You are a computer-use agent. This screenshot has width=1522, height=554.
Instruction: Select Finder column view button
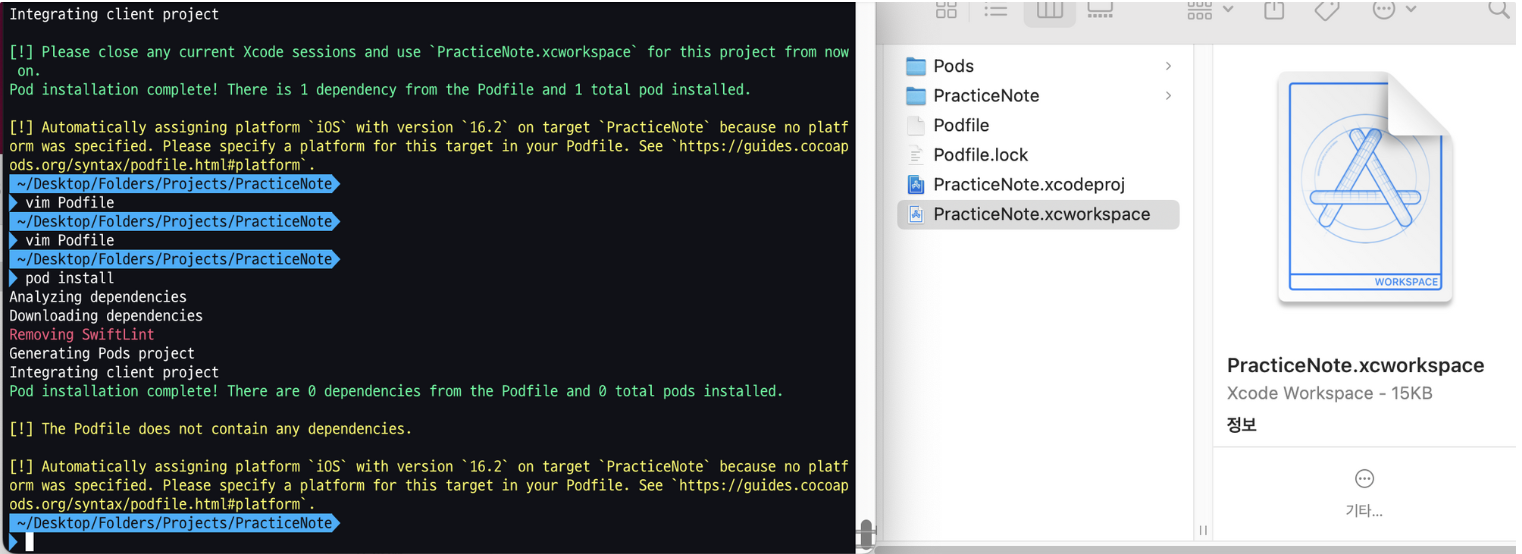point(1049,9)
